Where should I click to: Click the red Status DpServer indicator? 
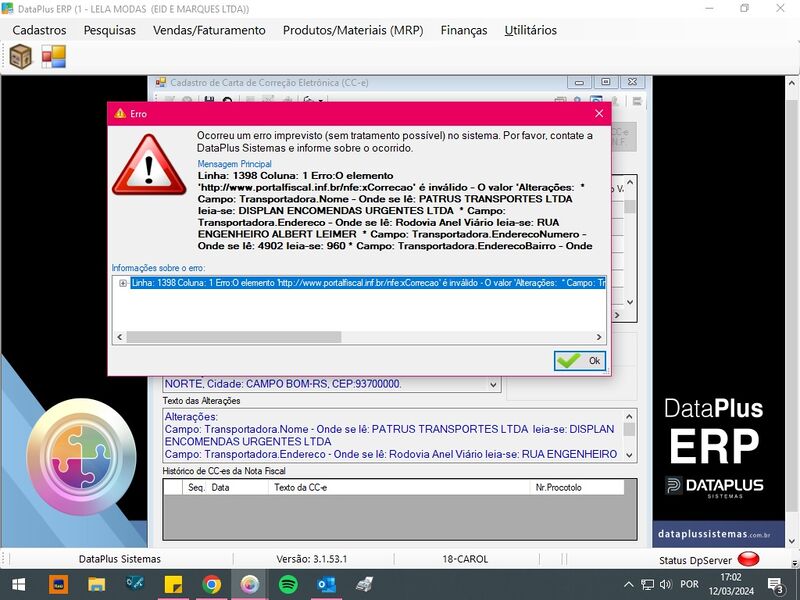[x=748, y=559]
